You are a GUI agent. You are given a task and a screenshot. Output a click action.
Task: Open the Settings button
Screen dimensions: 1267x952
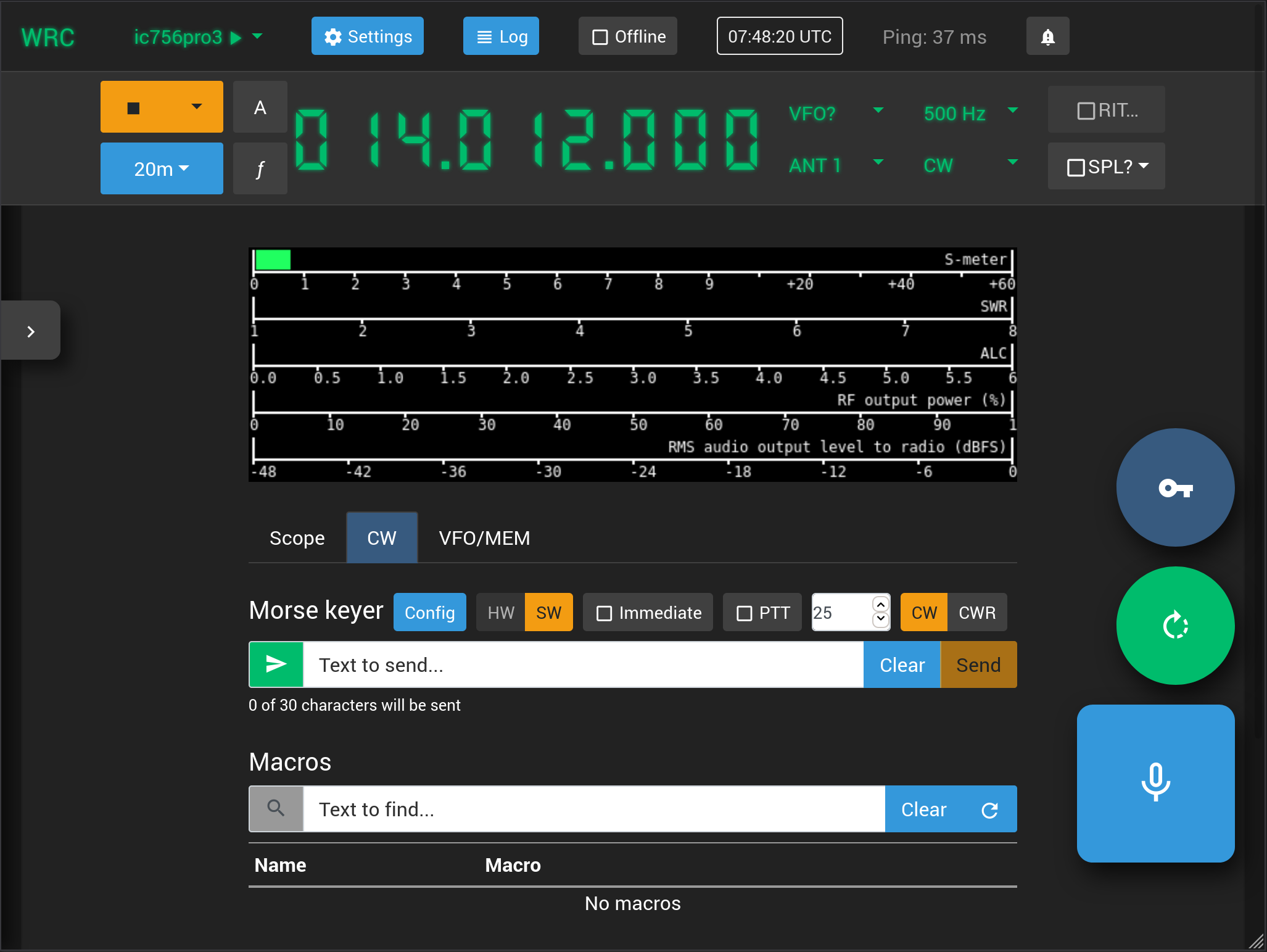(x=368, y=36)
